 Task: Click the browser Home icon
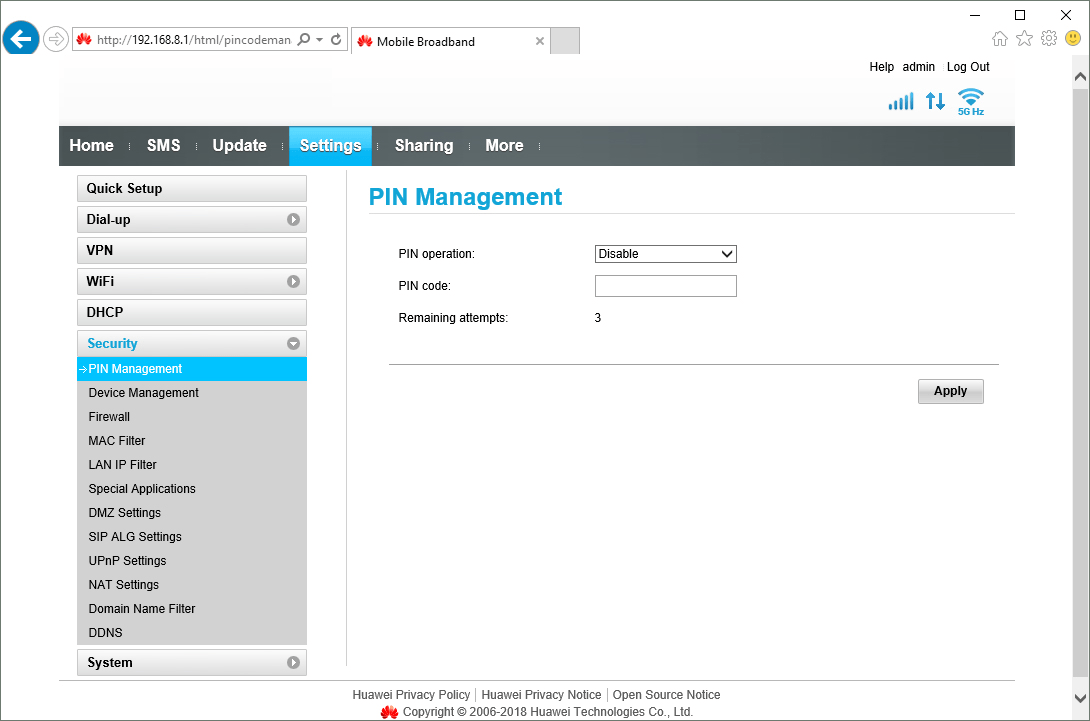click(x=1000, y=36)
